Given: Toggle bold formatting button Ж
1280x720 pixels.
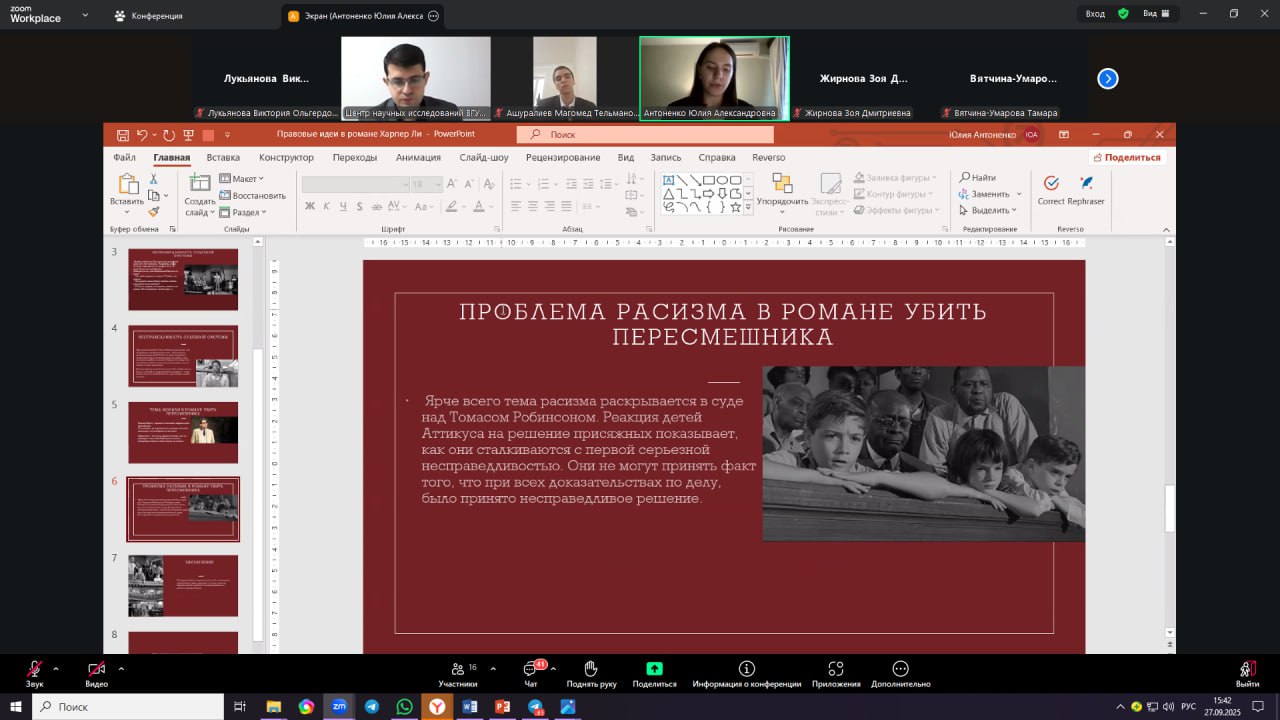Looking at the screenshot, I should [310, 207].
